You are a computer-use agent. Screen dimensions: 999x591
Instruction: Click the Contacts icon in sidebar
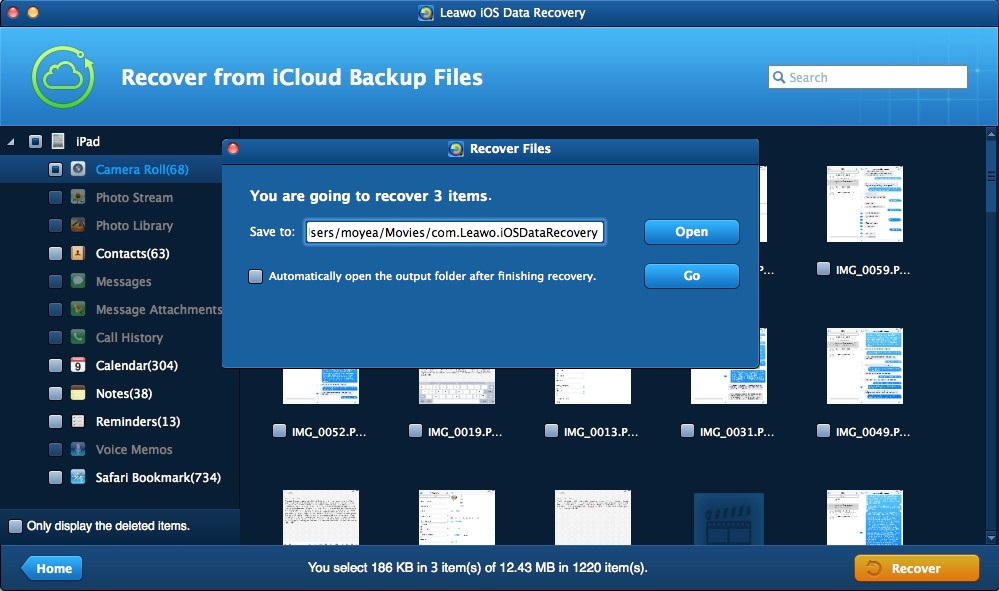tap(78, 254)
